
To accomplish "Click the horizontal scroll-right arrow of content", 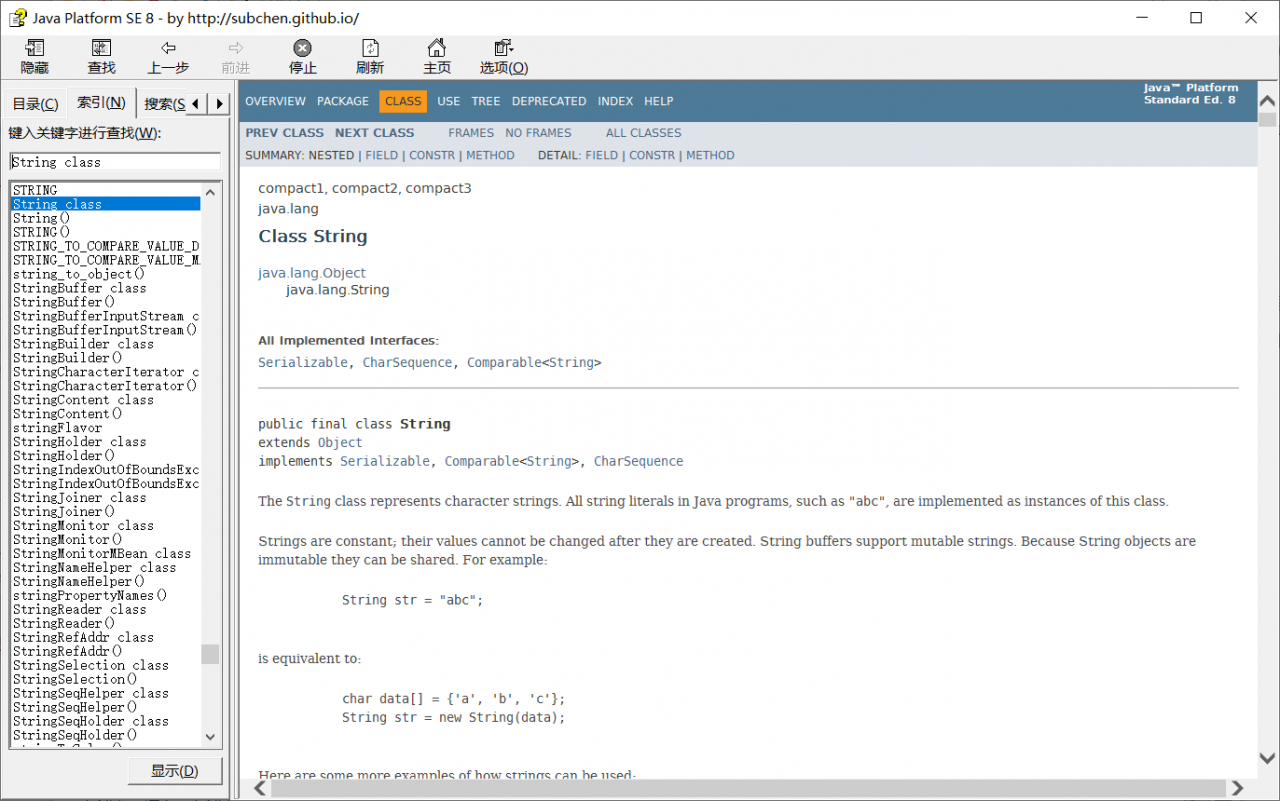I will (x=1238, y=788).
